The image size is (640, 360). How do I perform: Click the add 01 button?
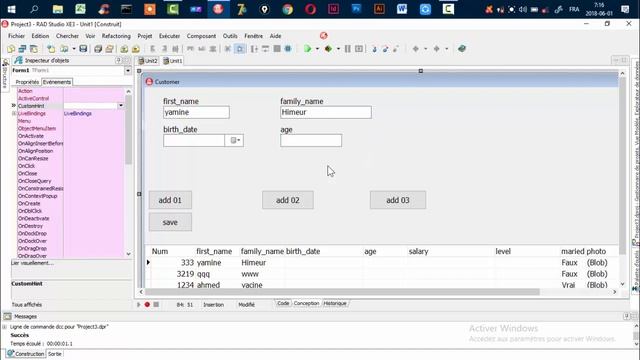(170, 200)
